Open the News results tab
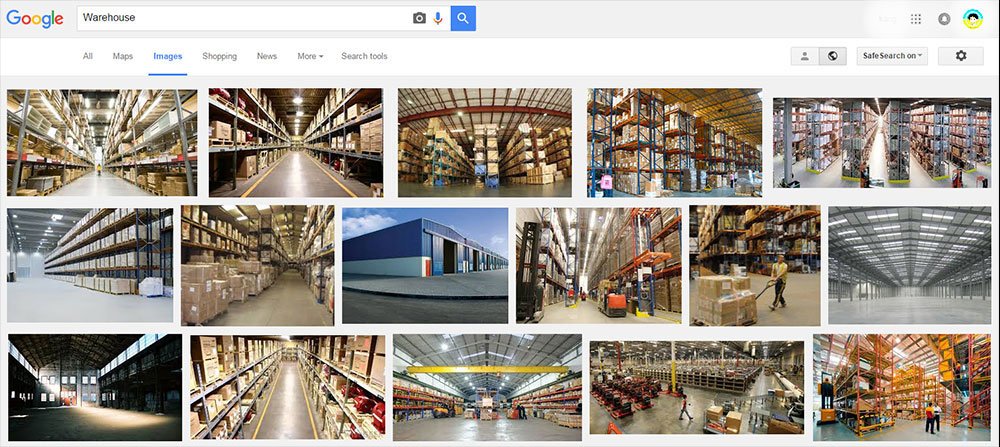This screenshot has width=1000, height=447. pyautogui.click(x=267, y=56)
